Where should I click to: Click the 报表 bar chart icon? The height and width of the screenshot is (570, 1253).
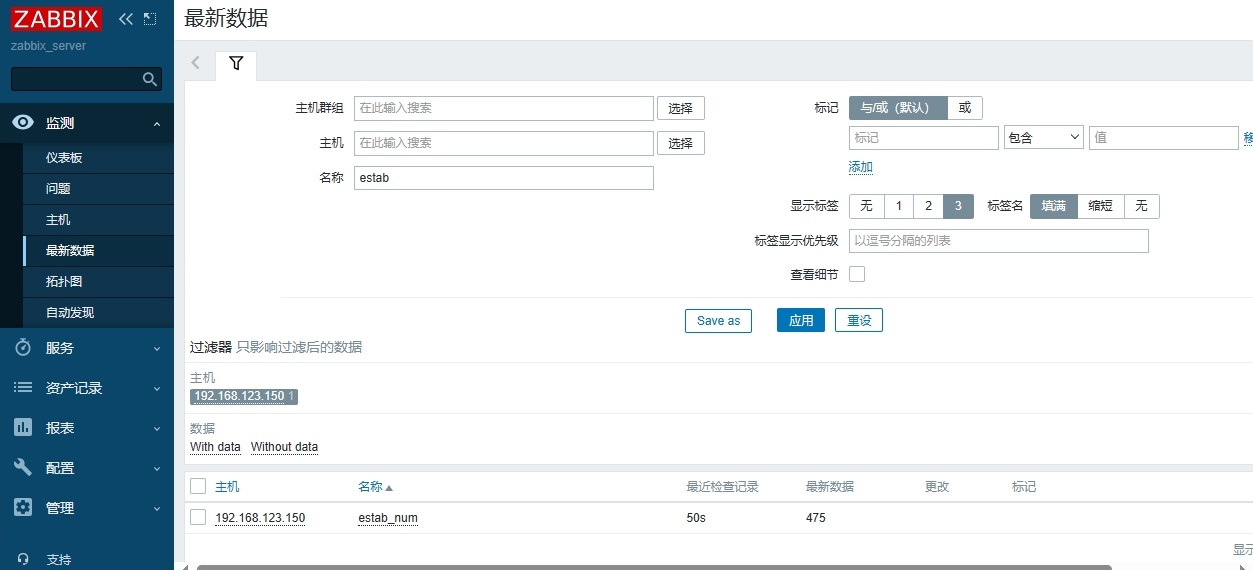coord(23,428)
